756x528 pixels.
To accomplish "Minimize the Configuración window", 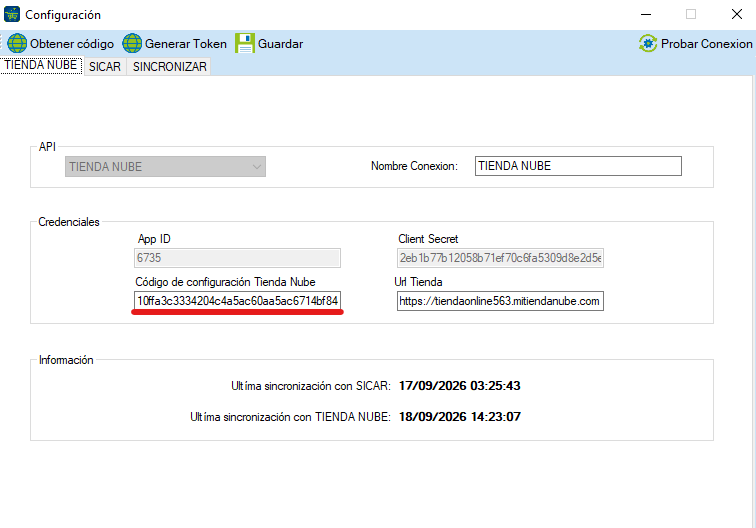I will (x=646, y=14).
